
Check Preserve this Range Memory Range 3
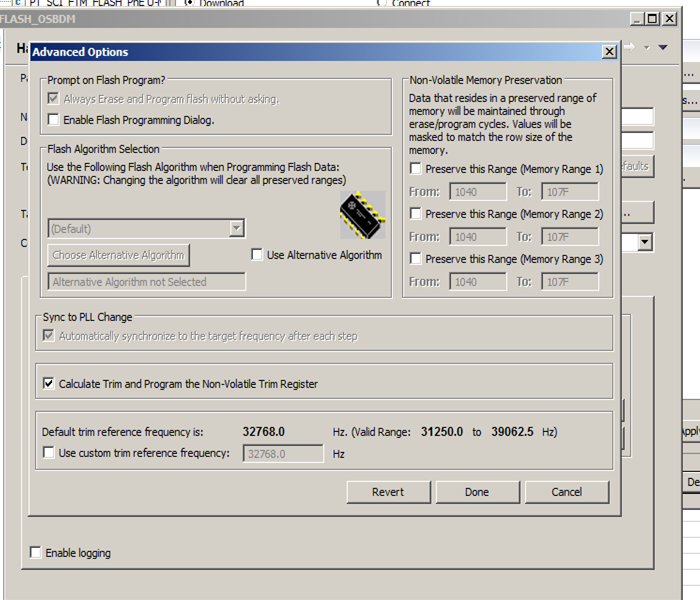tap(416, 259)
